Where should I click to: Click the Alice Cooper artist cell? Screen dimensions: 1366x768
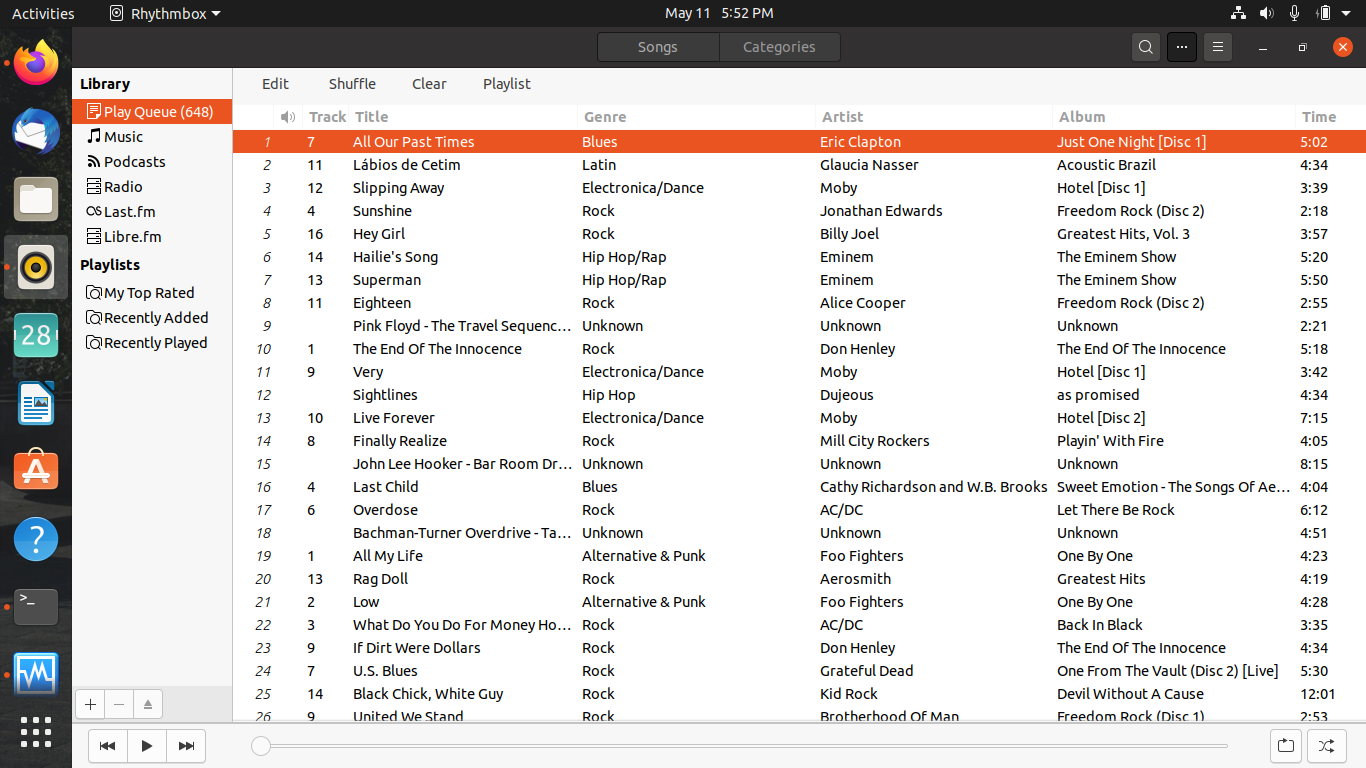tap(862, 303)
